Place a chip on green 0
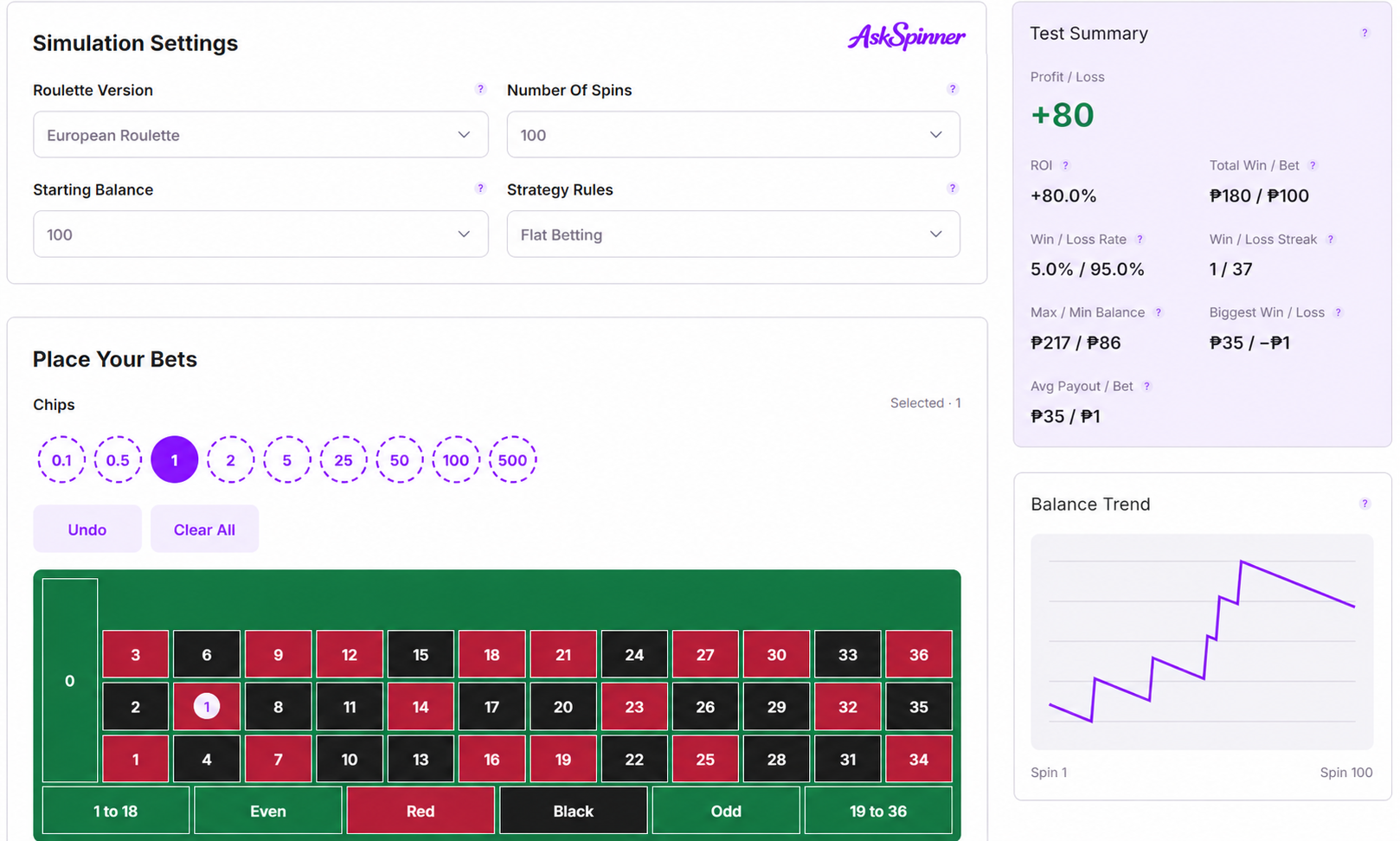 pyautogui.click(x=70, y=680)
